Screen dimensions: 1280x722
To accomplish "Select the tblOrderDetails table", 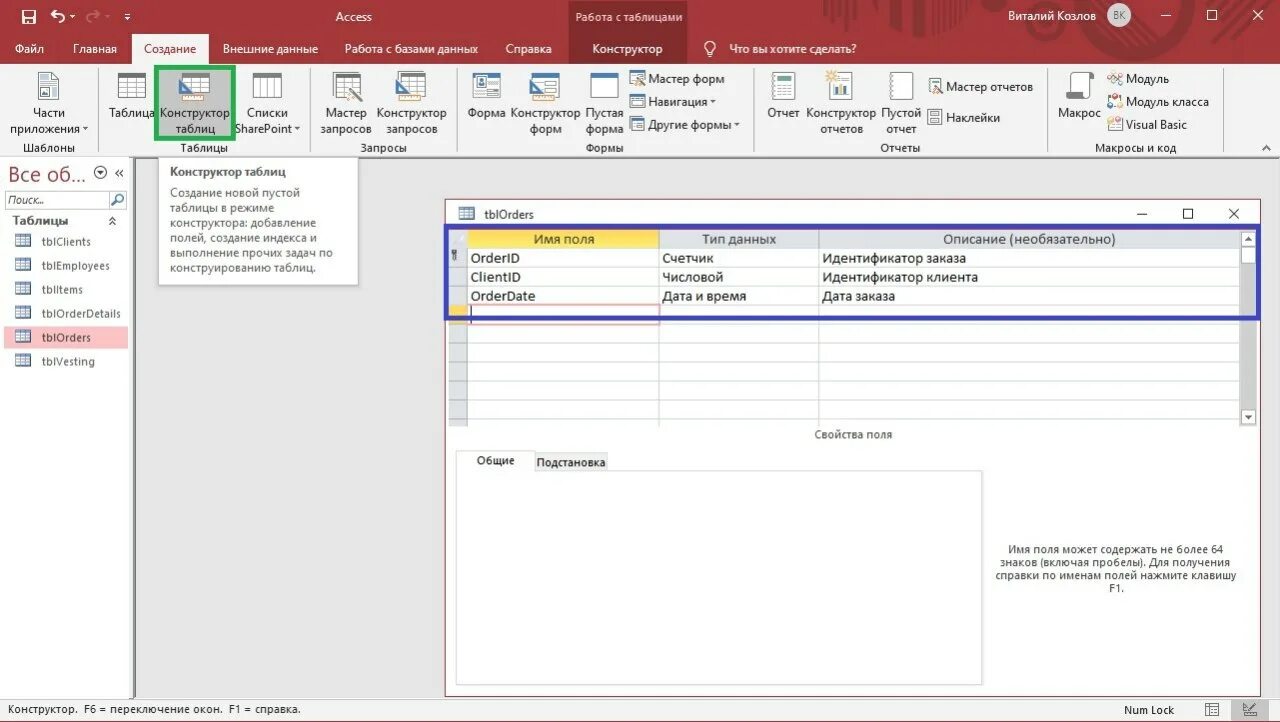I will click(66, 313).
